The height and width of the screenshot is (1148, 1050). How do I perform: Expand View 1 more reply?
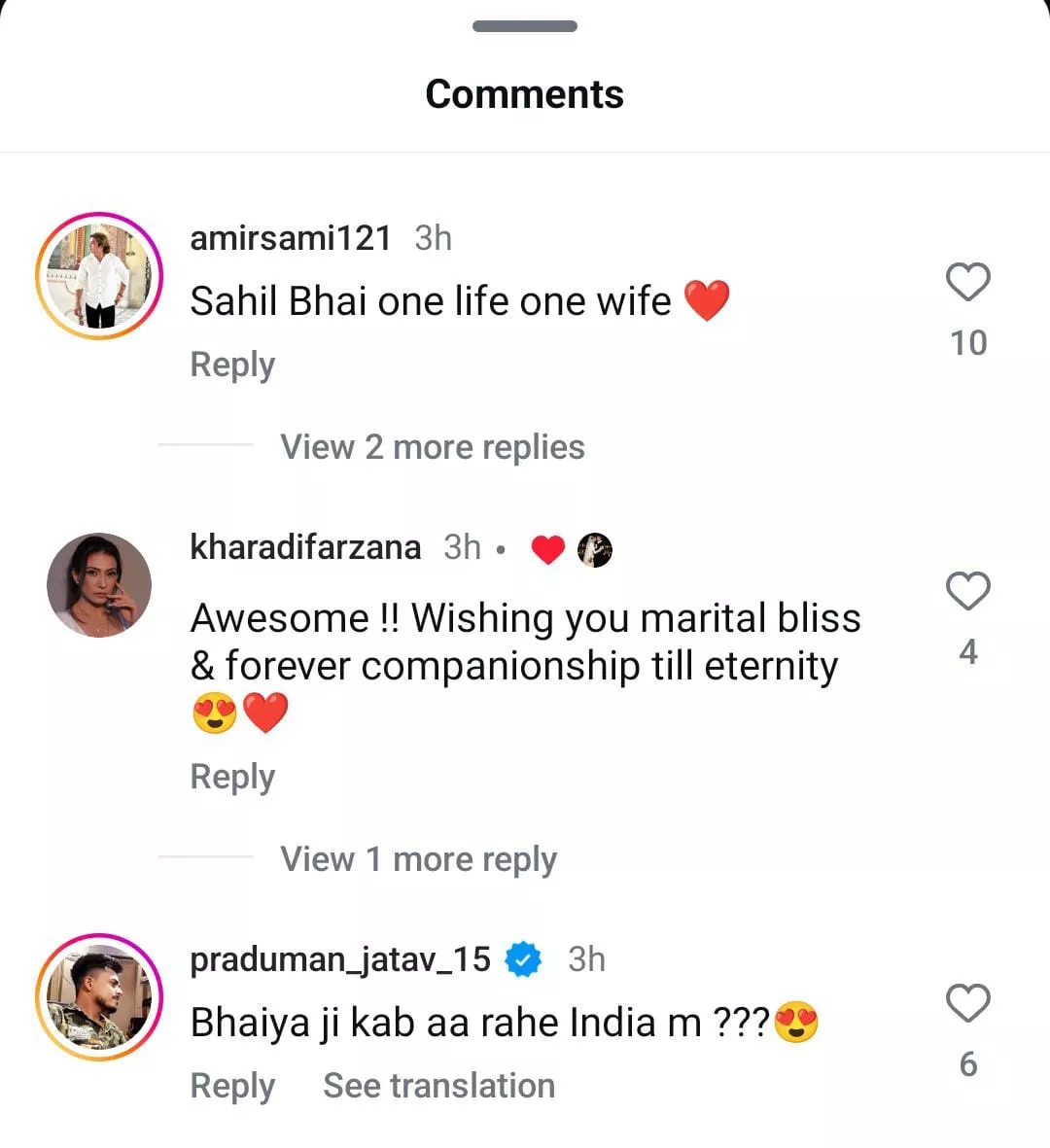point(418,859)
